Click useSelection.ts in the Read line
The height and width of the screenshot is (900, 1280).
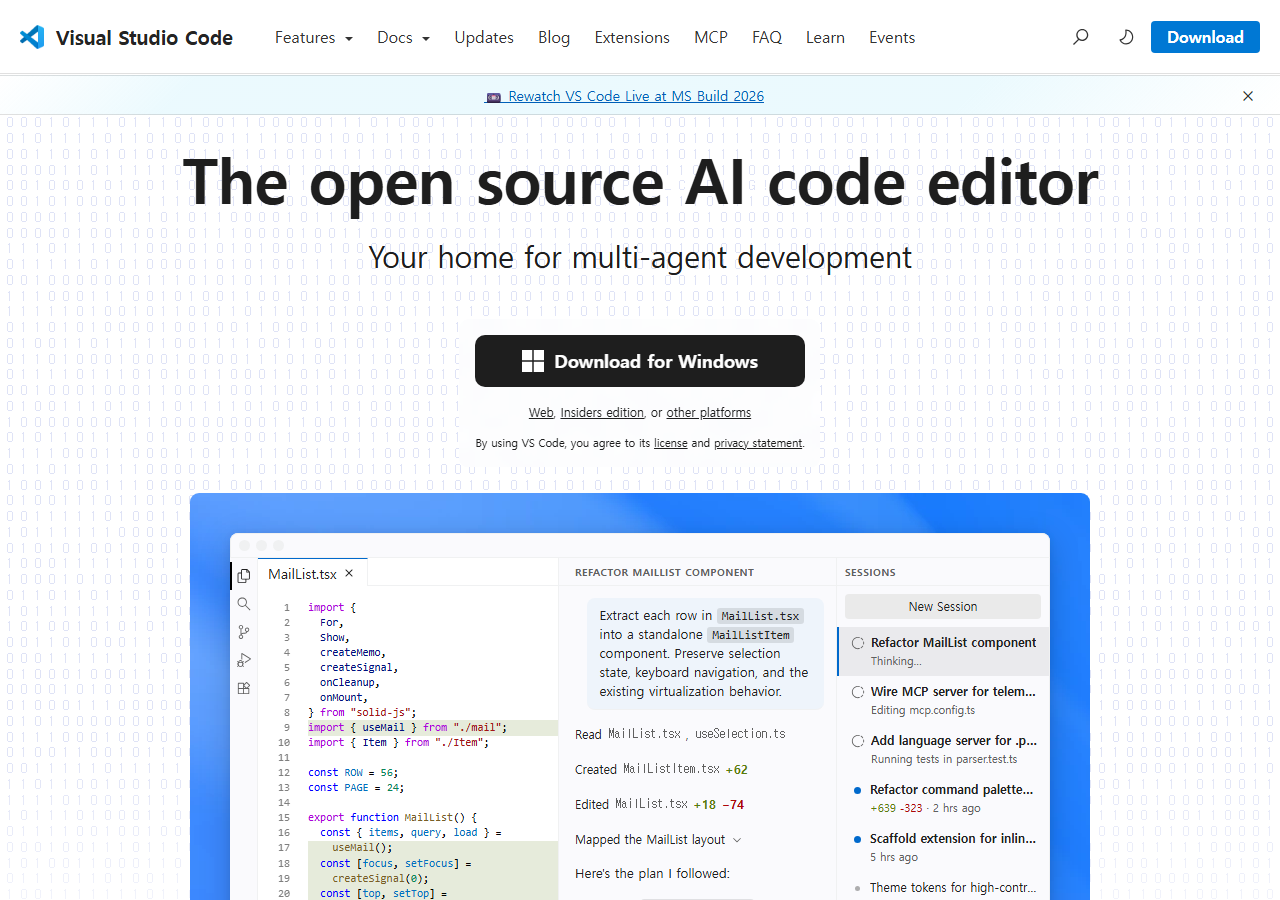click(x=740, y=734)
